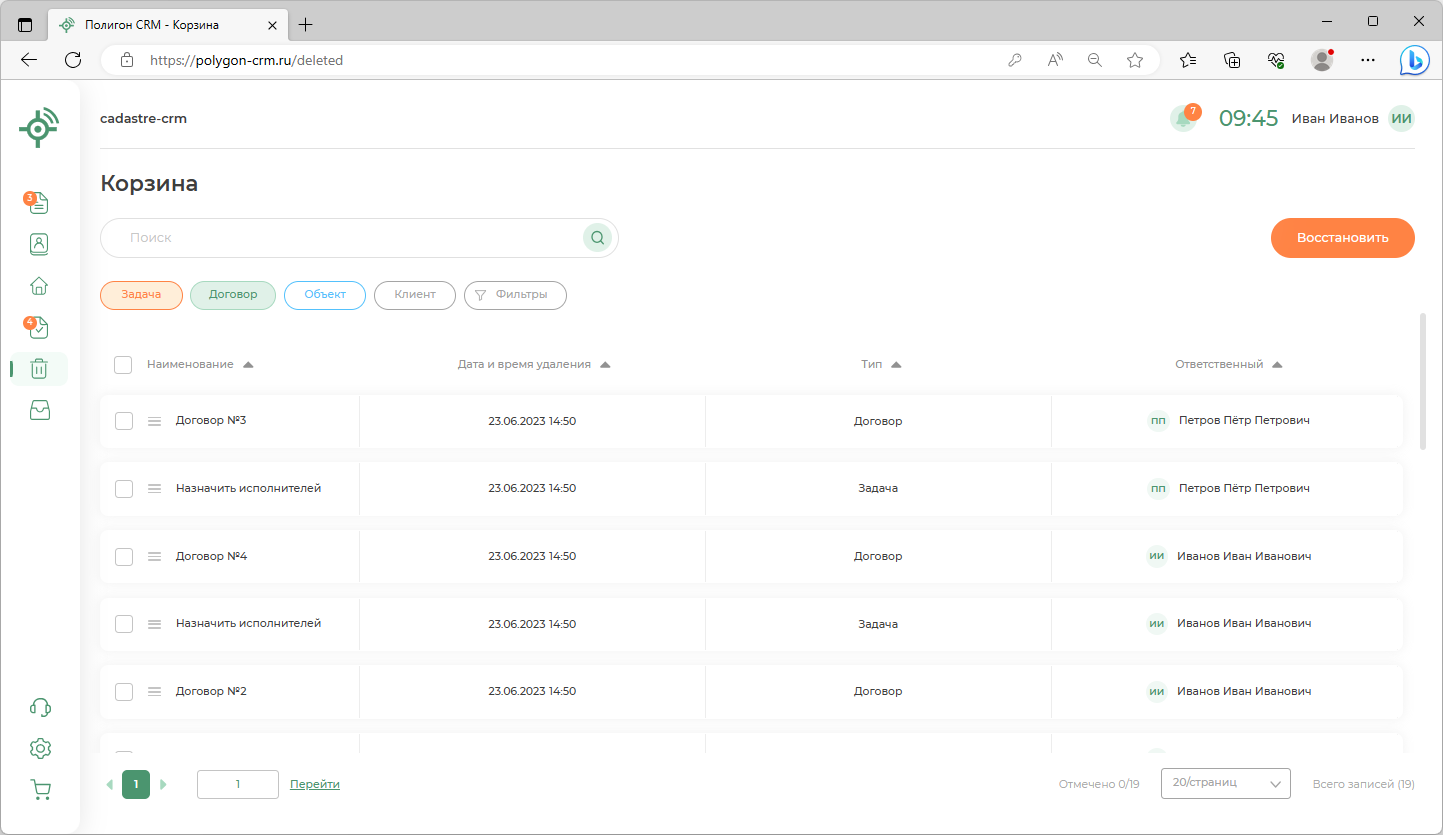Click the browser back arrow
The height and width of the screenshot is (835, 1443).
[29, 60]
